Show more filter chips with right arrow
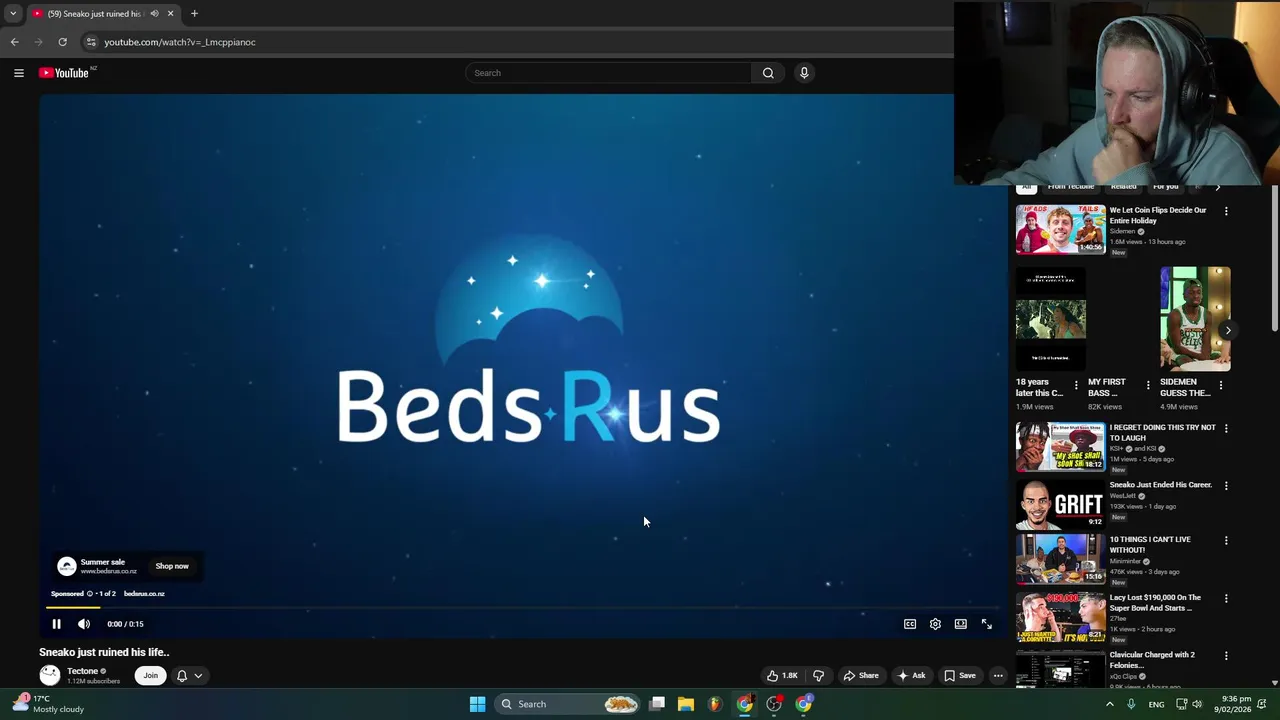 (x=1217, y=187)
